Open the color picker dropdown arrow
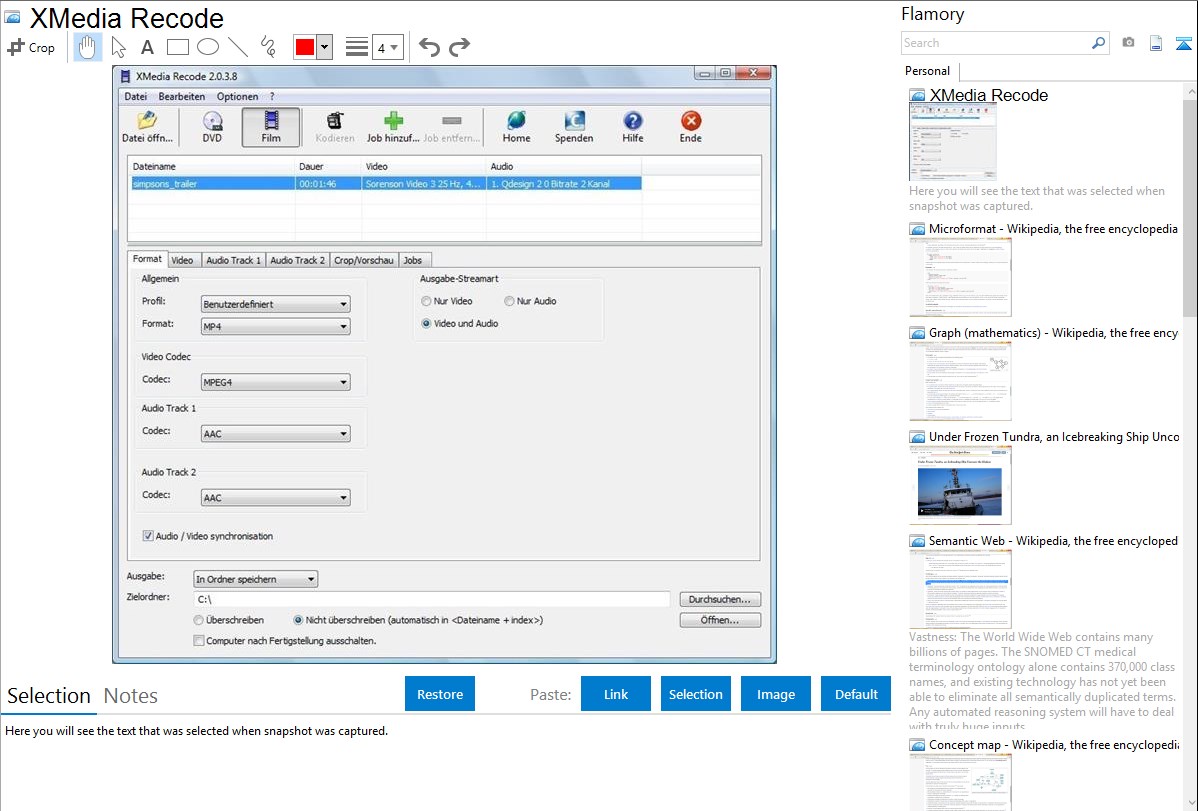This screenshot has height=811, width=1198. (324, 47)
